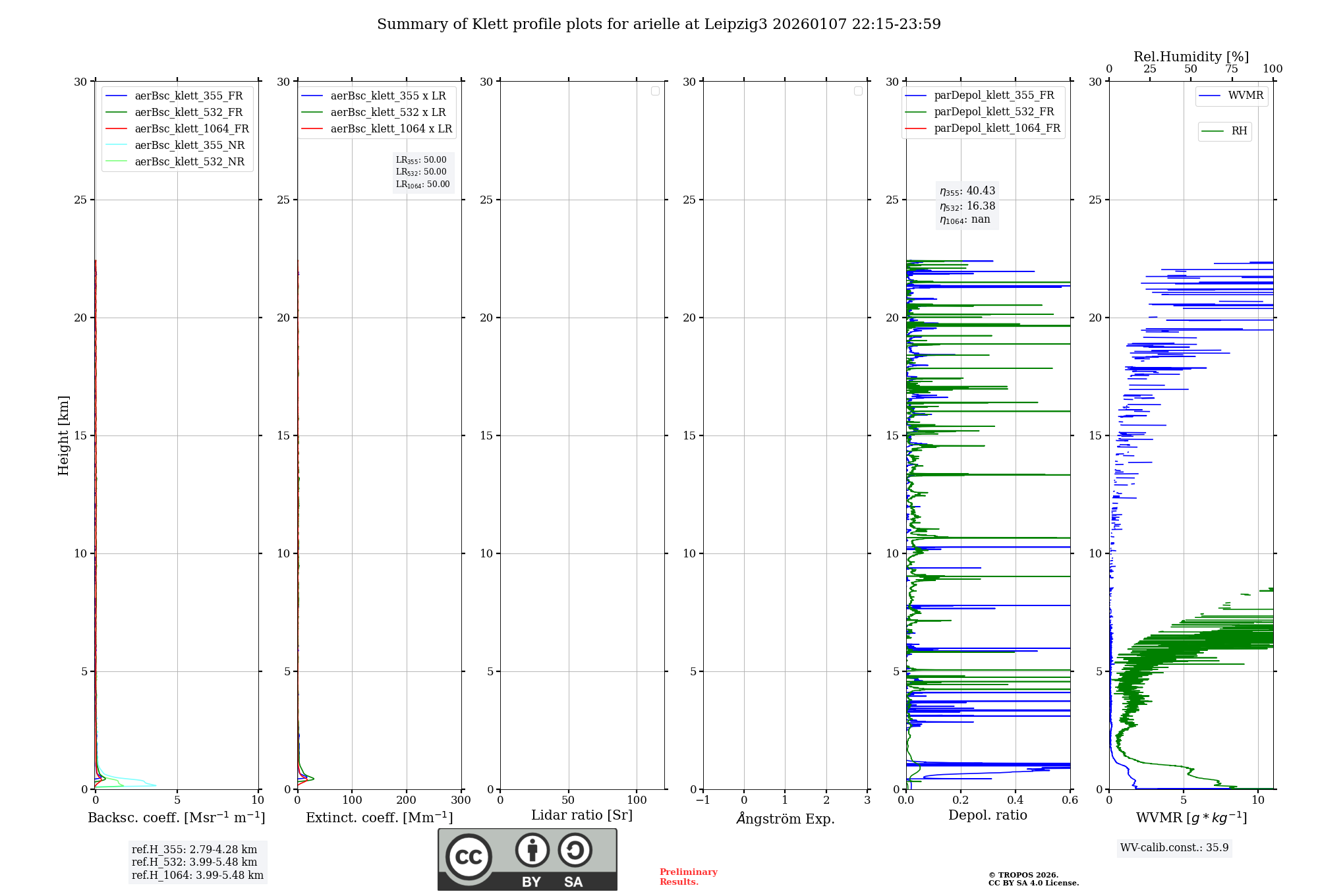
Task: Click the parDepol_klett_532_FR legend label
Action: [x=994, y=112]
